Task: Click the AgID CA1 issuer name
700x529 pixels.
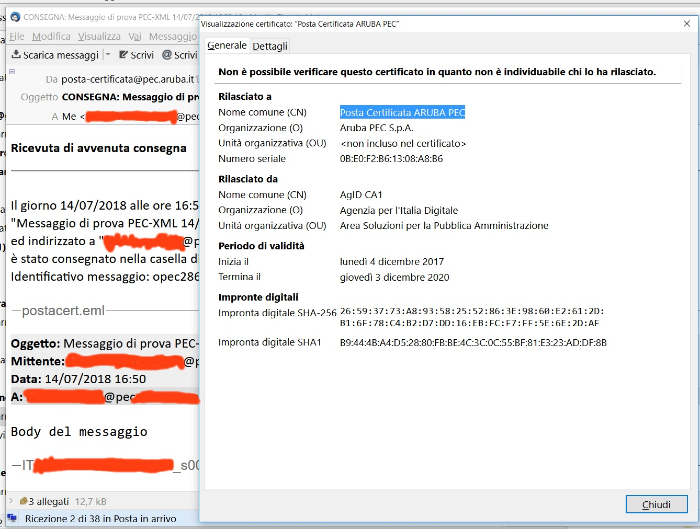Action: [x=361, y=195]
